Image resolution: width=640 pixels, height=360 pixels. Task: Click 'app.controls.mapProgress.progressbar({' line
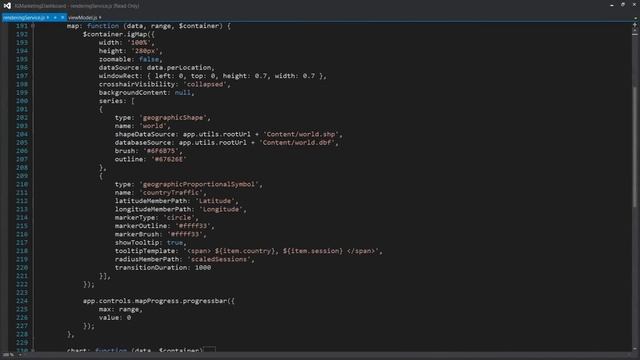[x=159, y=301]
